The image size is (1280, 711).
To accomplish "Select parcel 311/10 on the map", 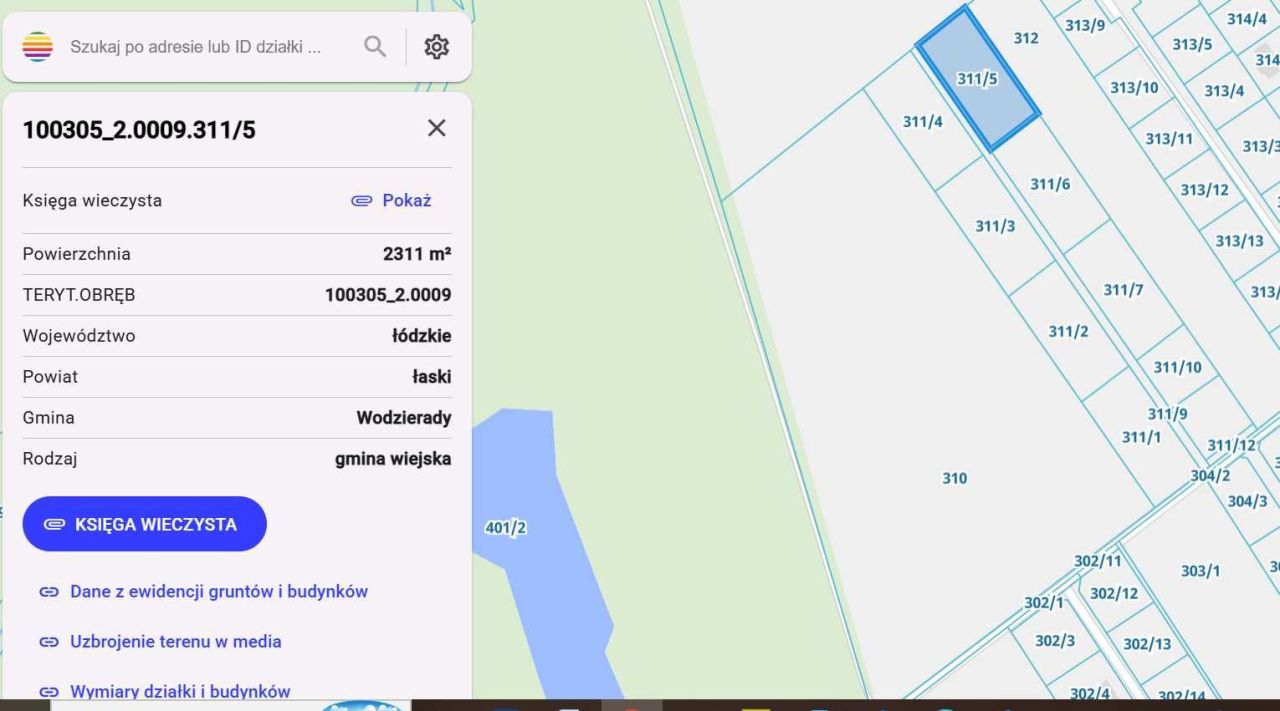I will pos(1178,367).
